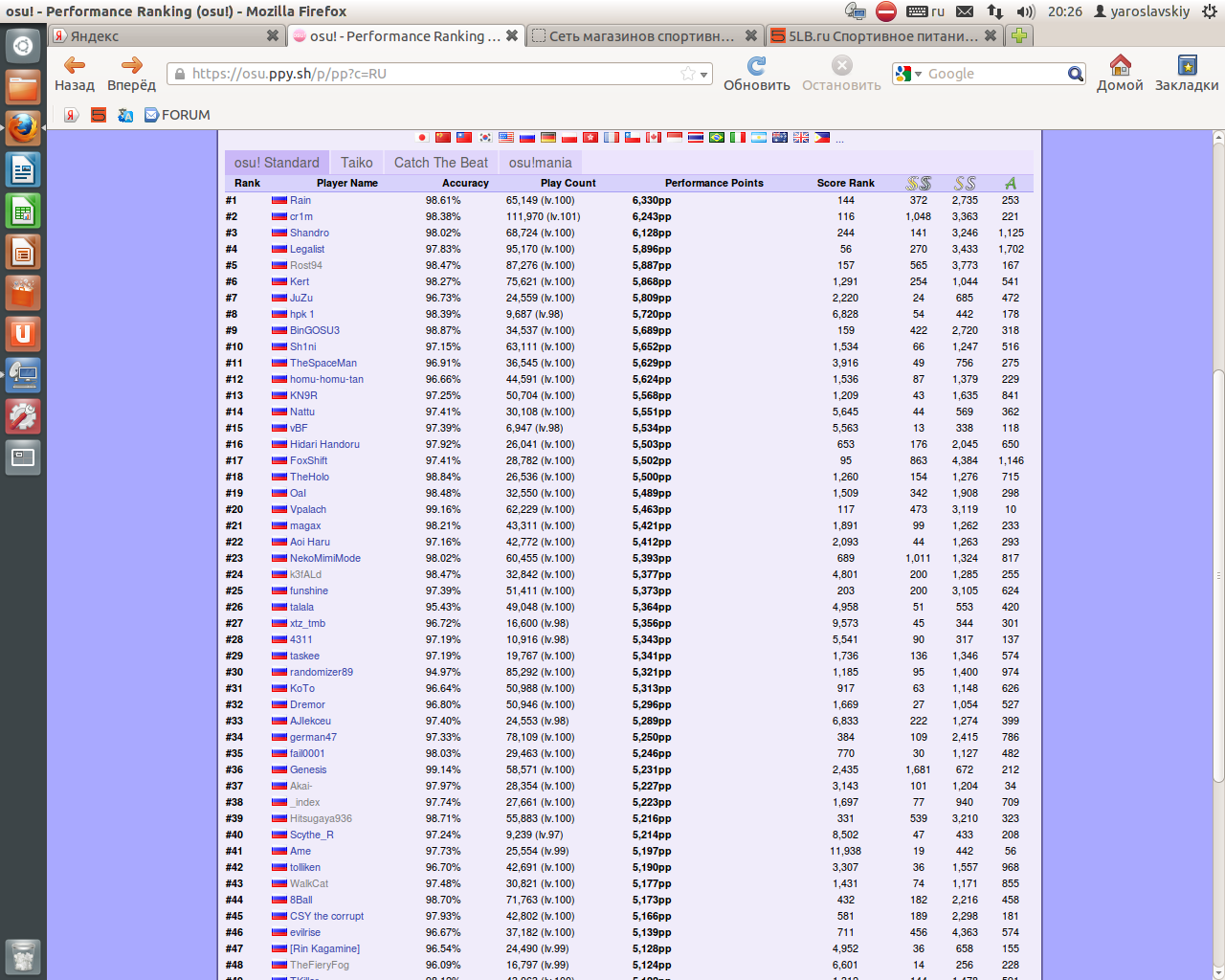Filter ranking by Germany flag
Screen dimensions: 1225x980
(548, 138)
